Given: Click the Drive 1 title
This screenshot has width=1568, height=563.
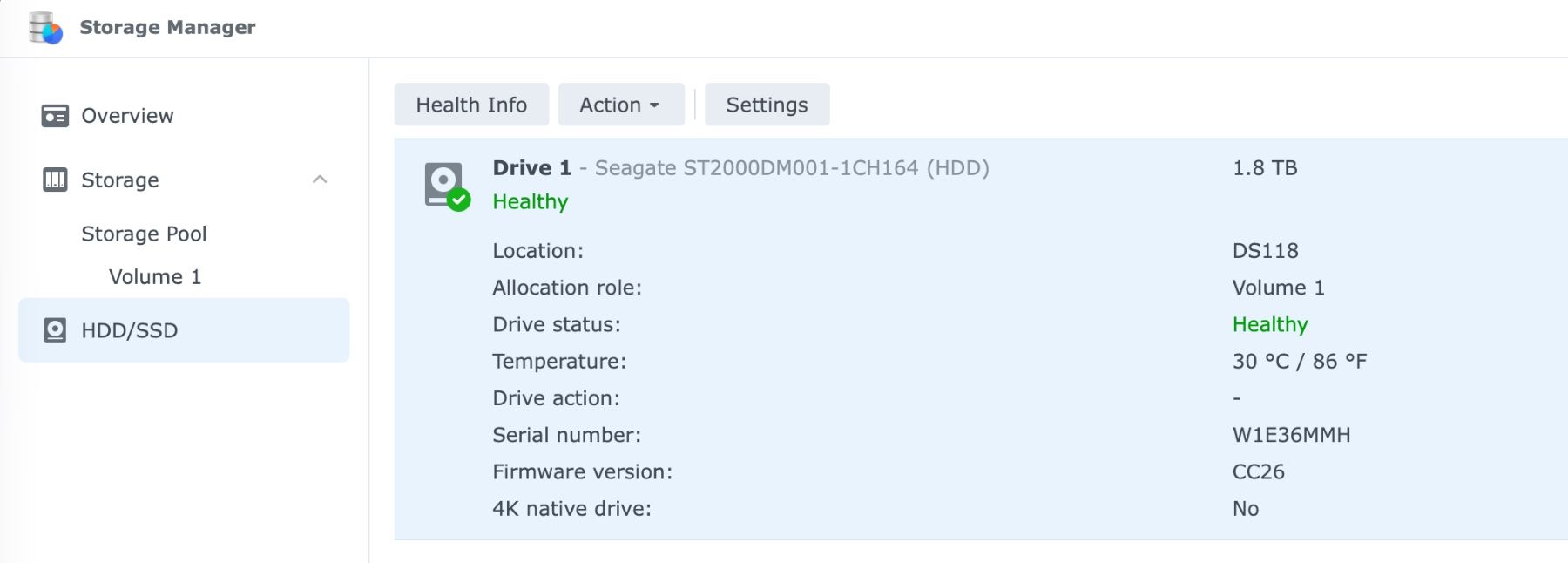Looking at the screenshot, I should 531,167.
